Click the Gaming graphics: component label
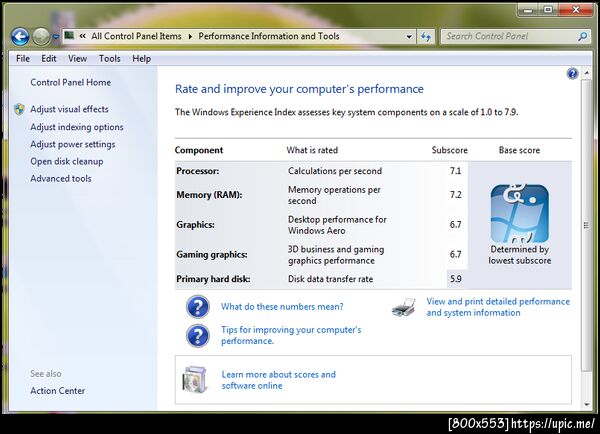This screenshot has width=600, height=434. (212, 255)
